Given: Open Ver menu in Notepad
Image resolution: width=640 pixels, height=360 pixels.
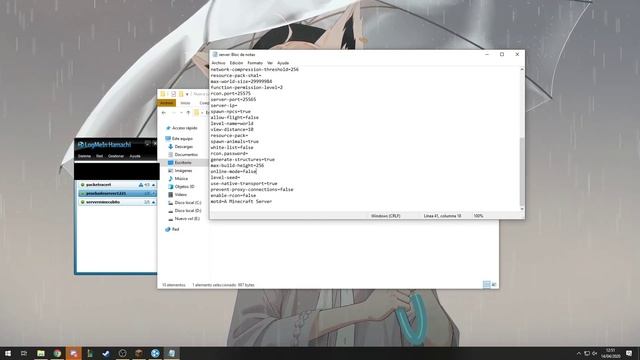Looking at the screenshot, I should [x=270, y=63].
